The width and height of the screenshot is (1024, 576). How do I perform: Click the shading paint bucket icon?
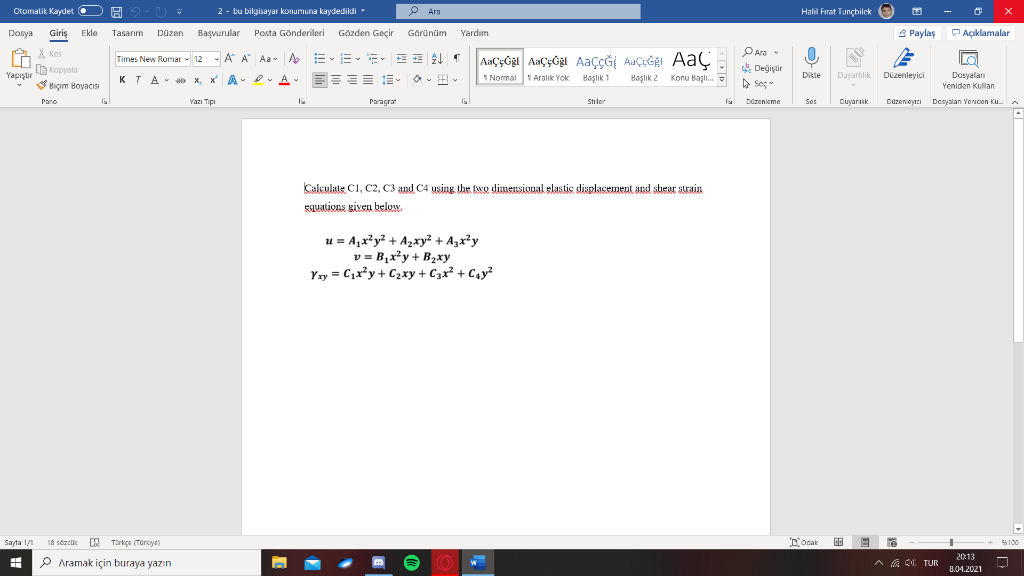[x=417, y=80]
